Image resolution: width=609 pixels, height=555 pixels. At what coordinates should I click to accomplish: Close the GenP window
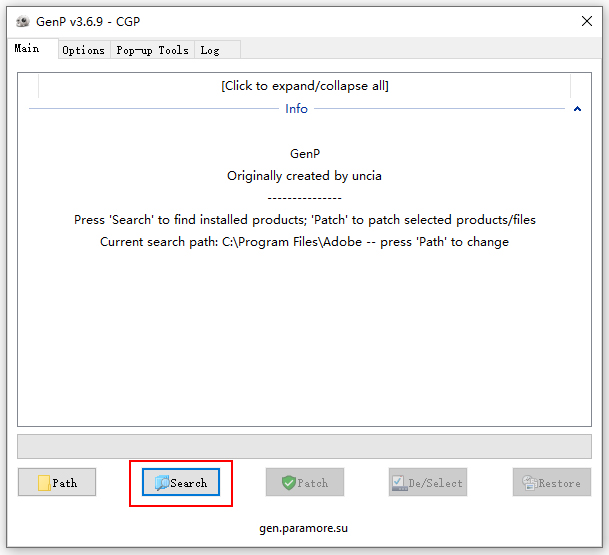586,21
